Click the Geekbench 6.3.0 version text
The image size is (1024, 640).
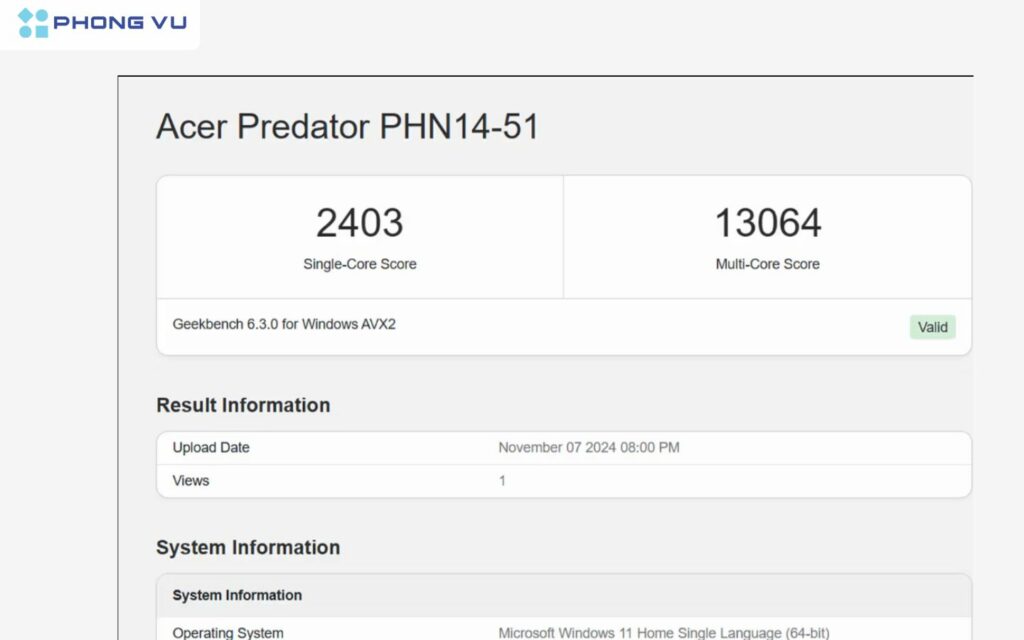coord(225,324)
